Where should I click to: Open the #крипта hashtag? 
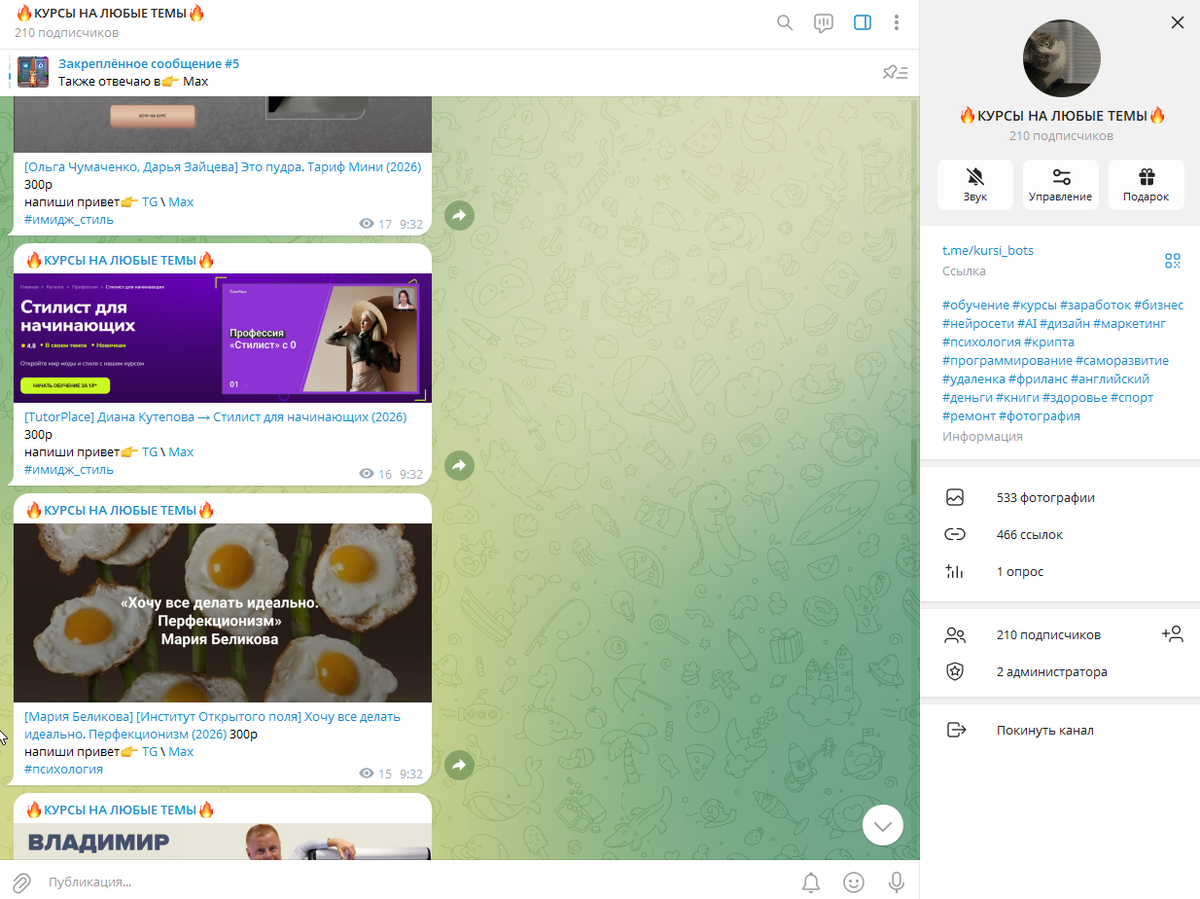[x=1050, y=342]
